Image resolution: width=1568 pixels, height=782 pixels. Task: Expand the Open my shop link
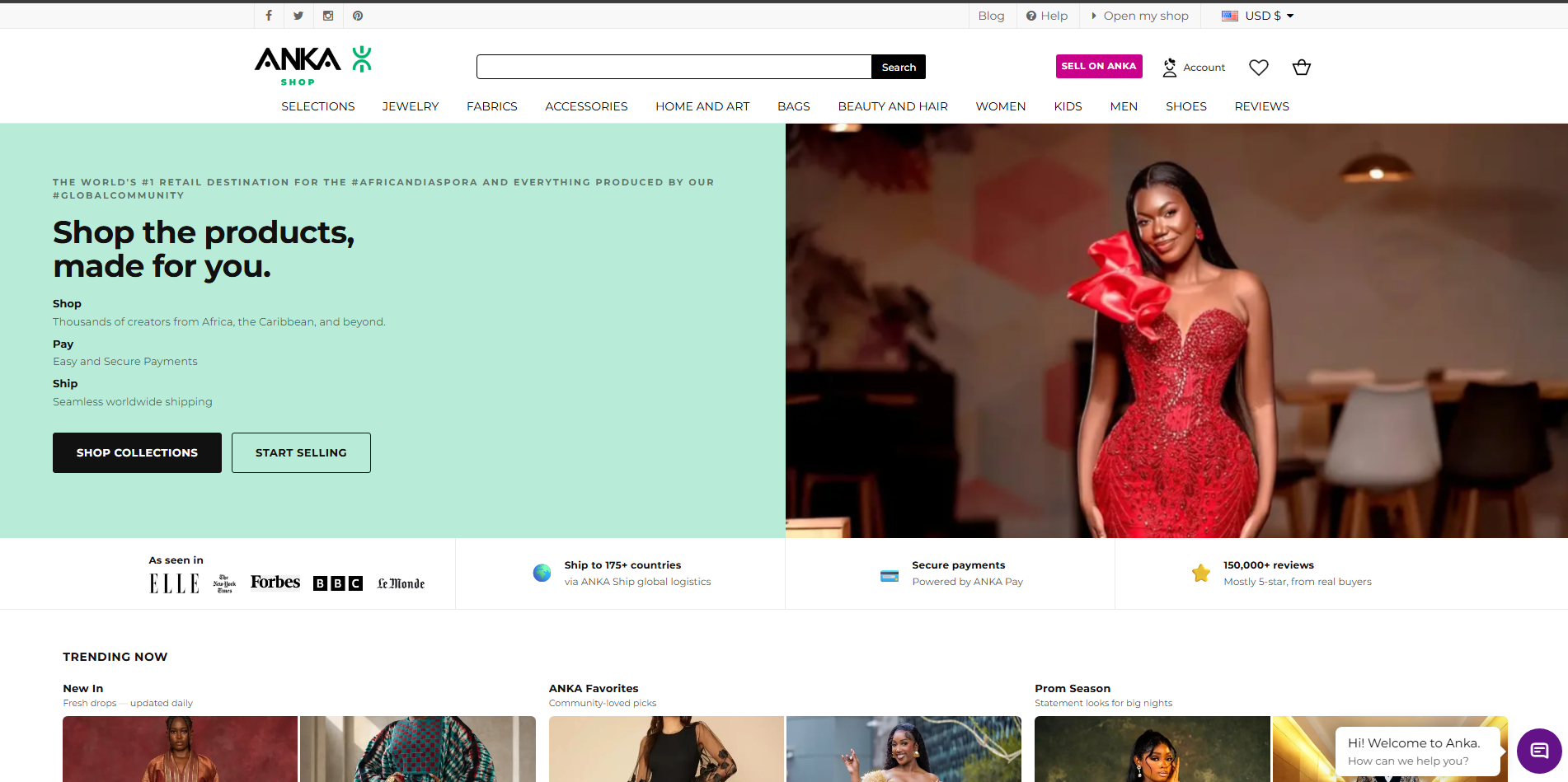[x=1140, y=16]
